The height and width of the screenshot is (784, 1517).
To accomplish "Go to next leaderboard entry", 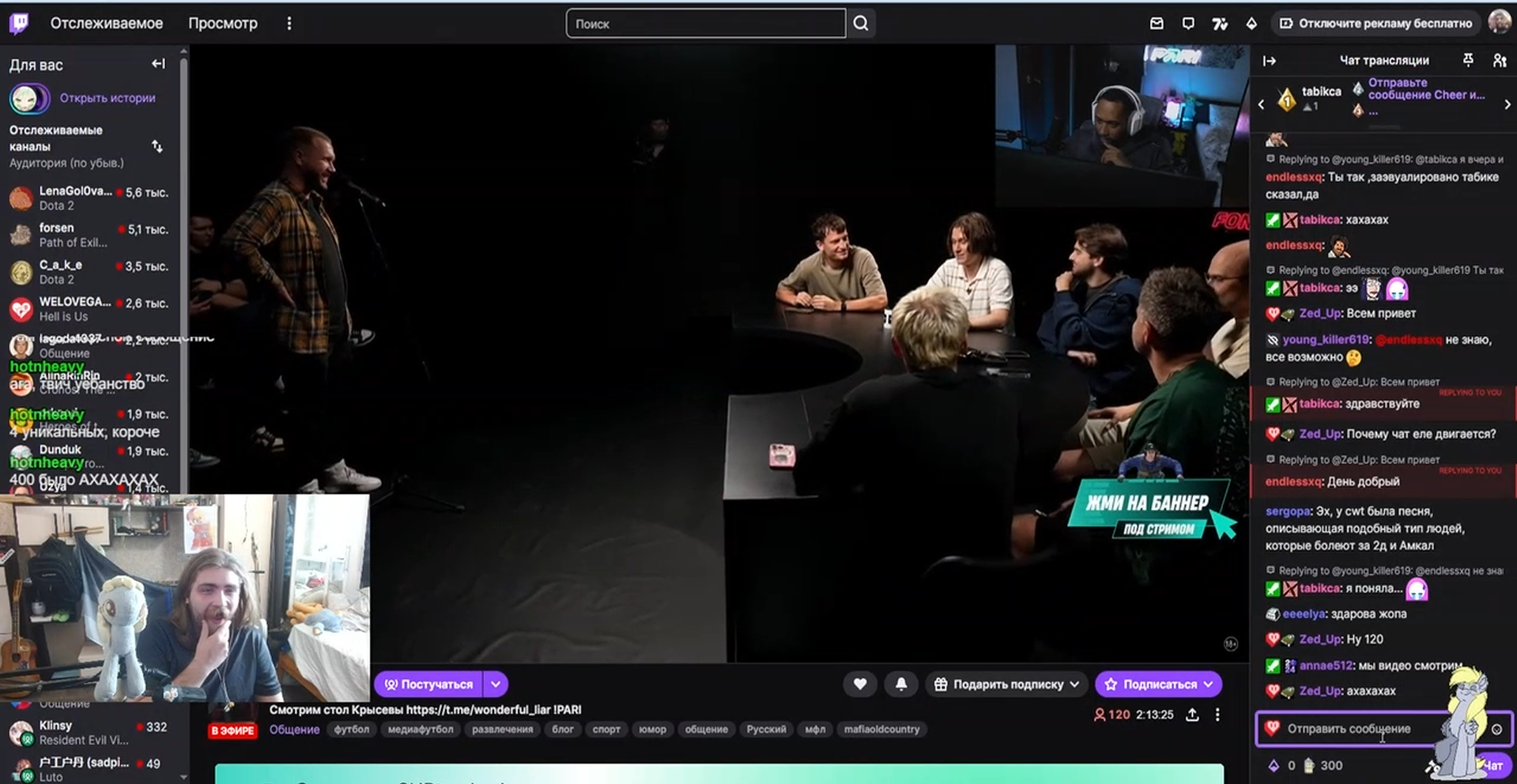I will (1508, 104).
